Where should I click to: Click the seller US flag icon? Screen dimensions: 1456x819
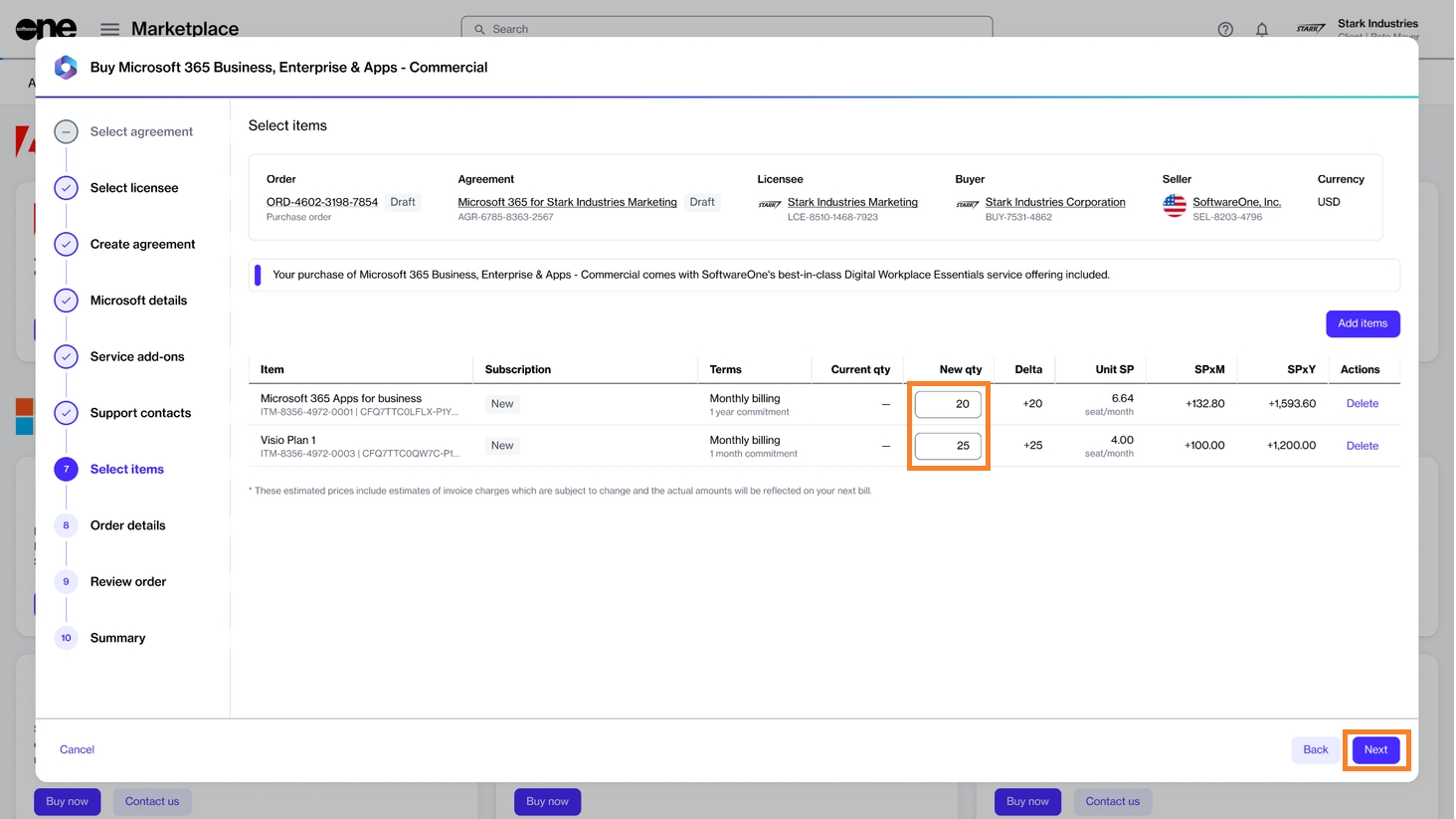coord(1175,206)
